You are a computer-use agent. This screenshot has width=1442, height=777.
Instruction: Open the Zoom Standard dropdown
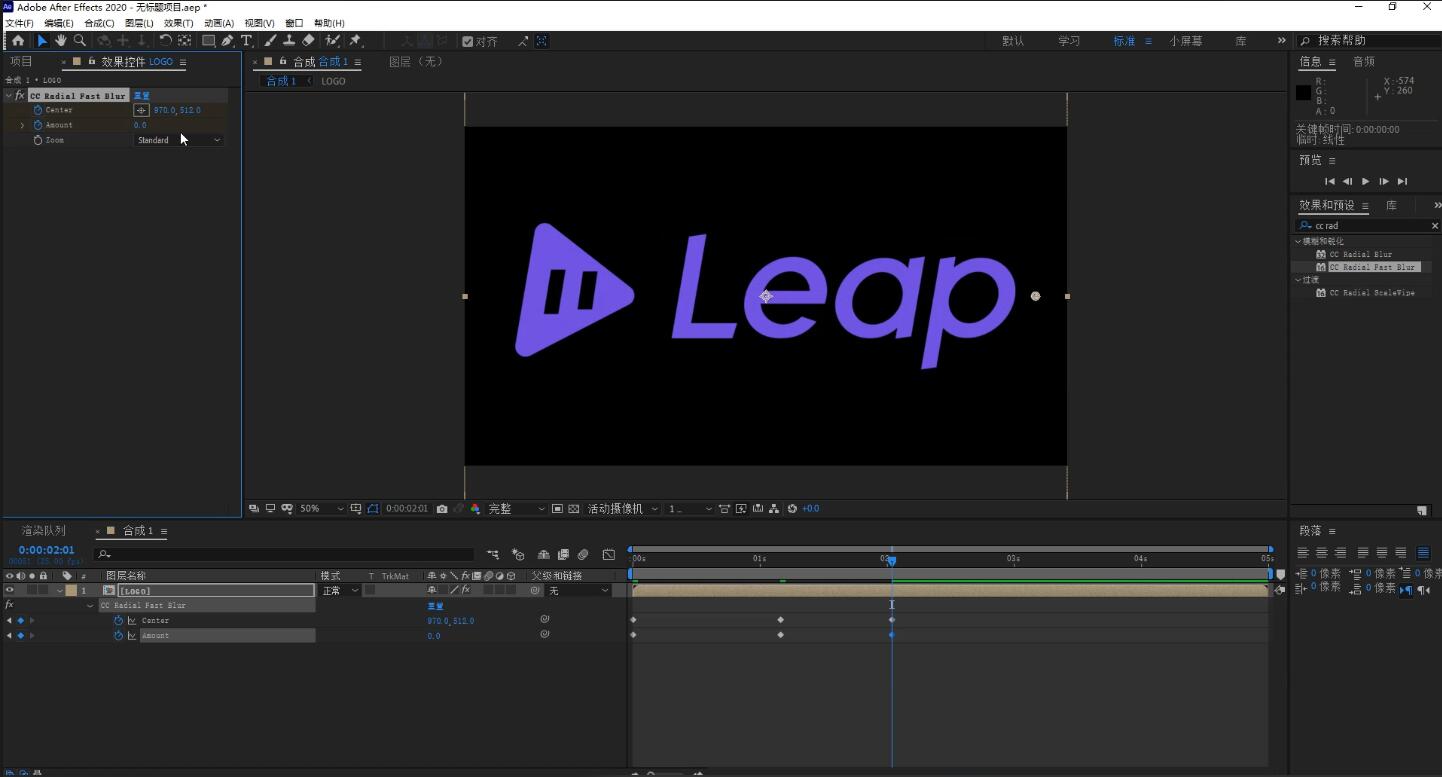178,140
